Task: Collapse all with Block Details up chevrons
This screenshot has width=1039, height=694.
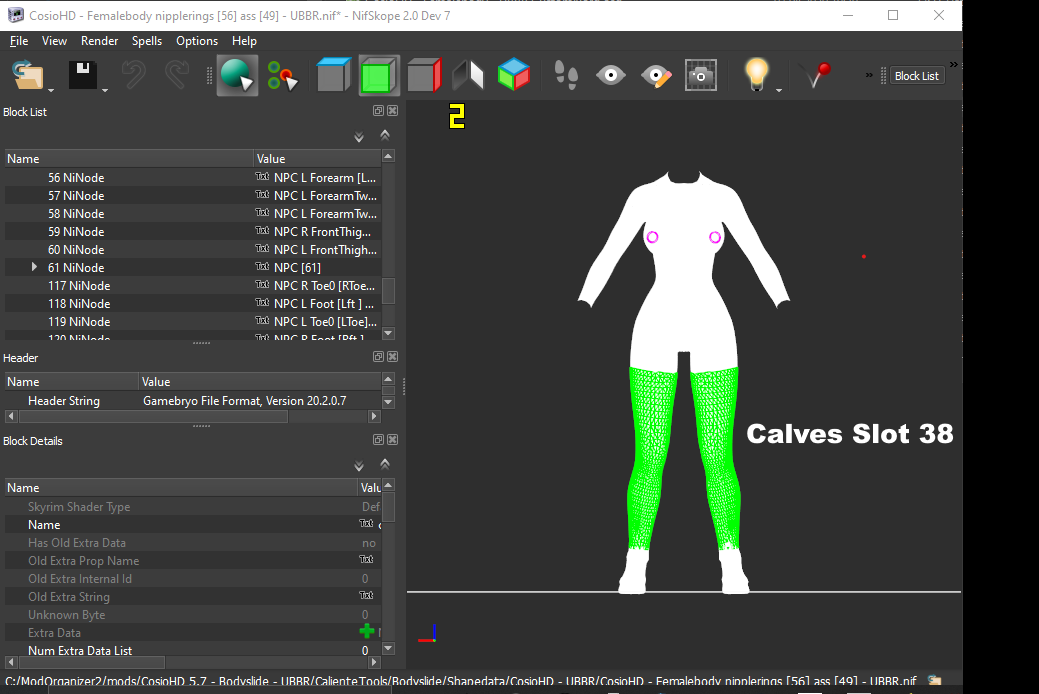Action: pos(385,464)
